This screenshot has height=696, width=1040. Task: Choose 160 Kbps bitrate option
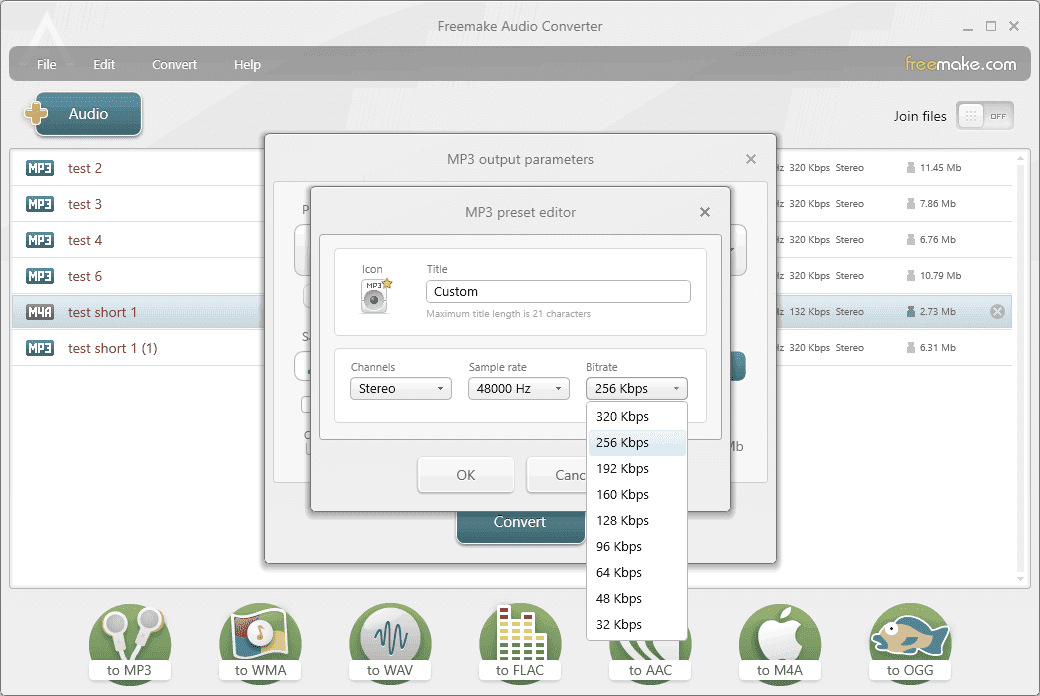pyautogui.click(x=637, y=494)
